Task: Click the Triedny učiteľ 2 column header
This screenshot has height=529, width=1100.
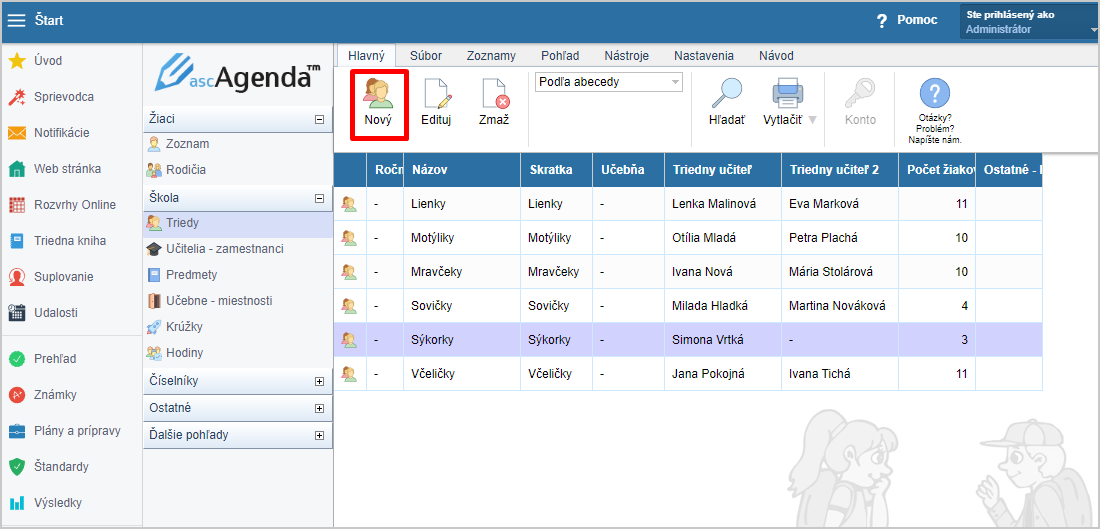Action: tap(840, 170)
